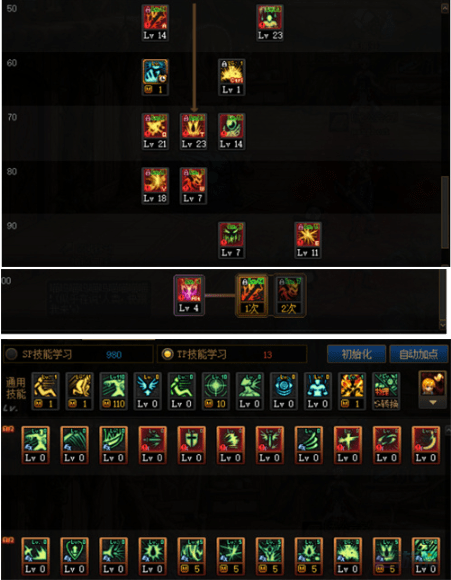Screen dimensions: 451x580
Task: Click the 自动加点 auto-assign button
Action: [x=418, y=354]
